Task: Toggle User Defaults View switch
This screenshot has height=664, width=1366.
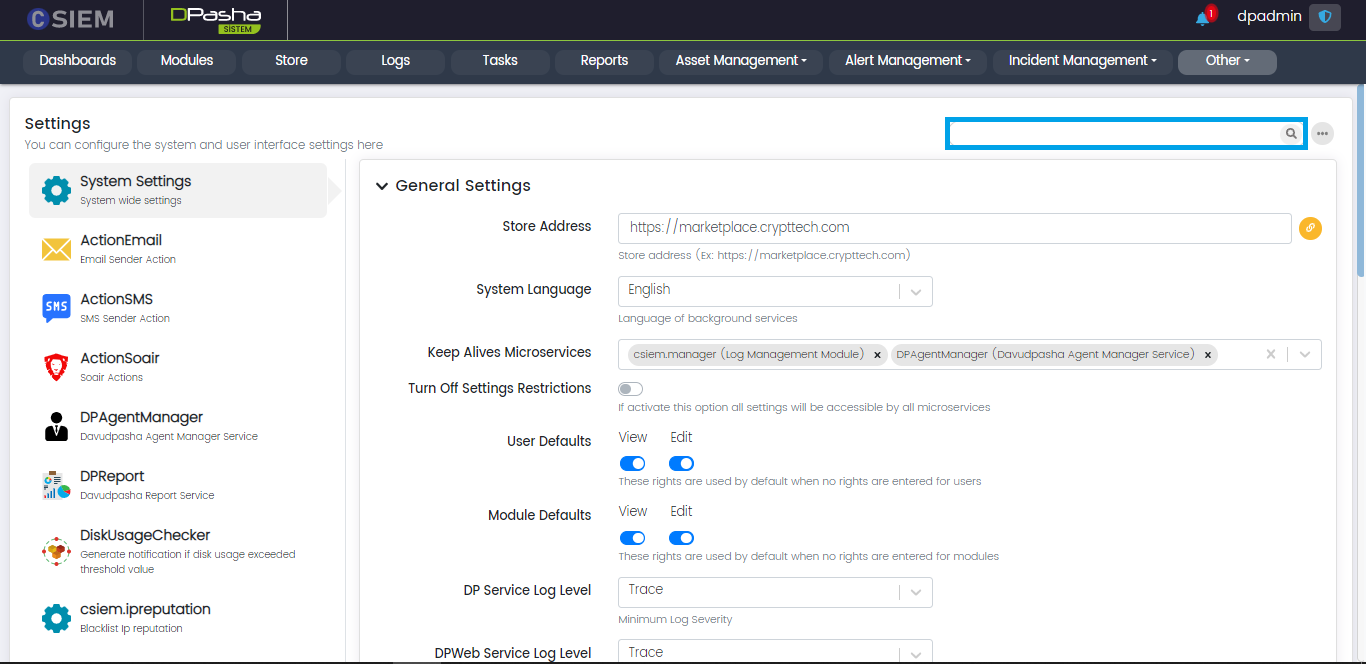Action: (x=632, y=464)
